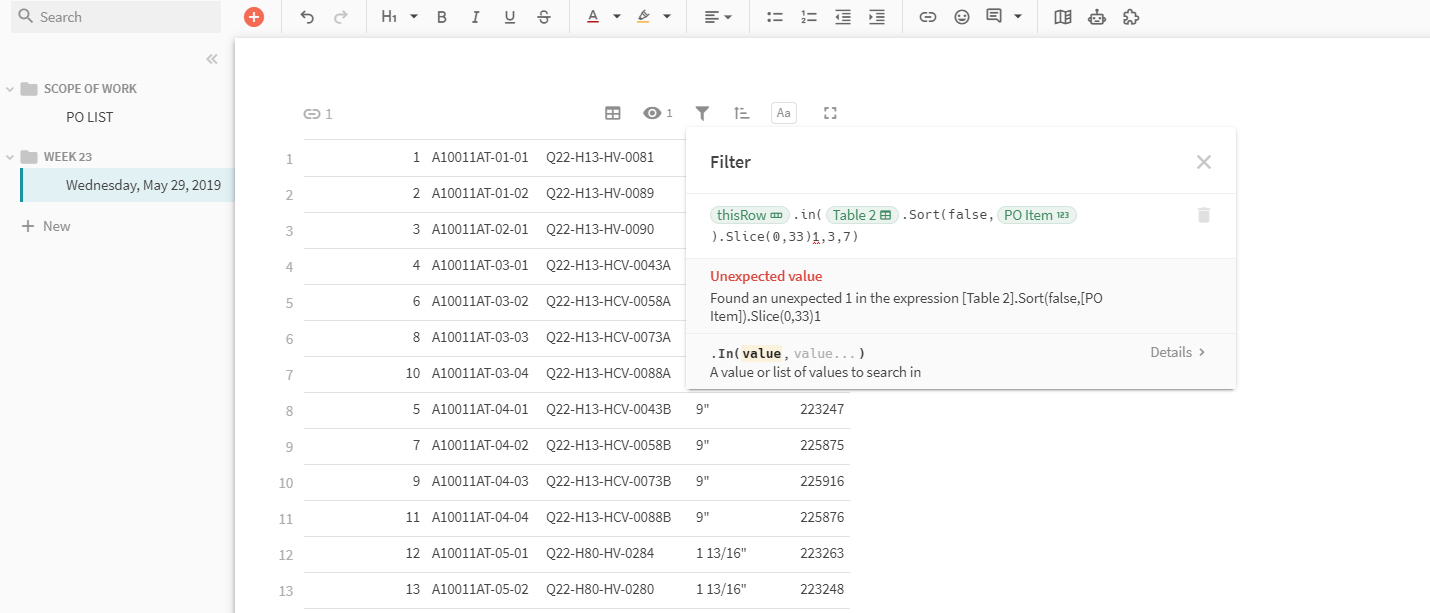This screenshot has height=613, width=1430.
Task: Toggle italic text formatting
Action: (x=475, y=17)
